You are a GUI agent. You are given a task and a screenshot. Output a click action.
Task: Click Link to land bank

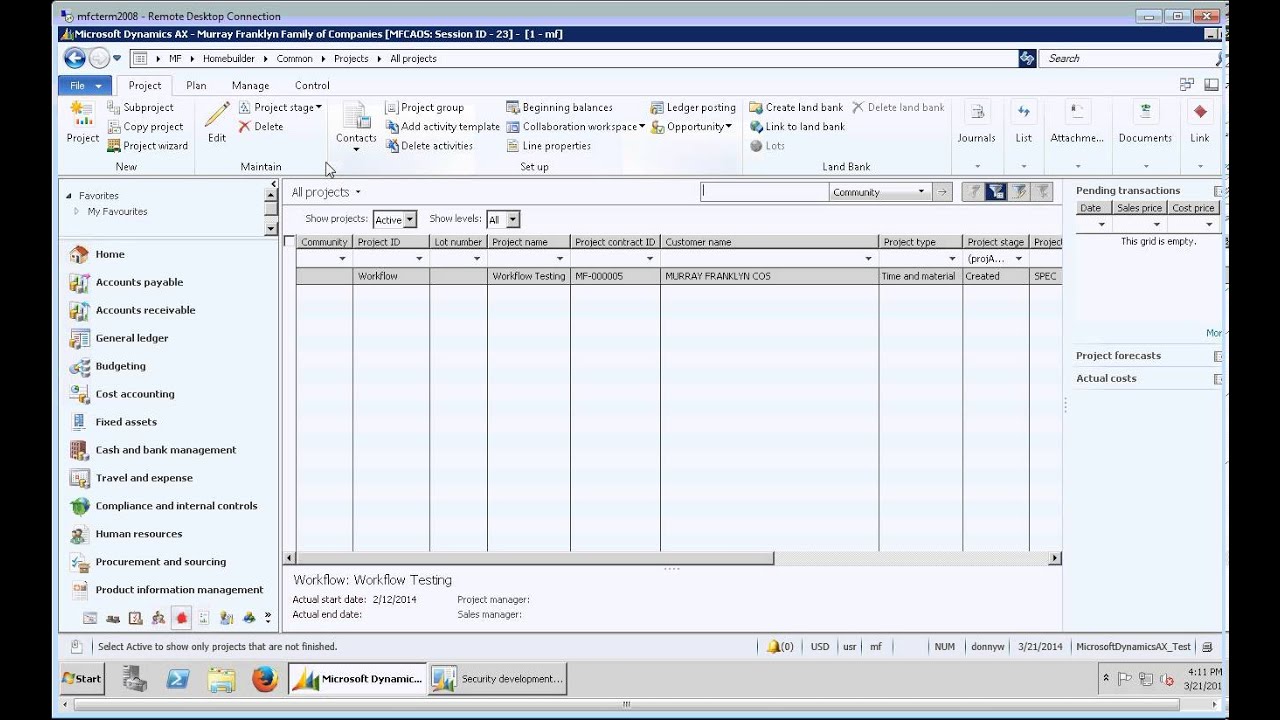click(797, 126)
